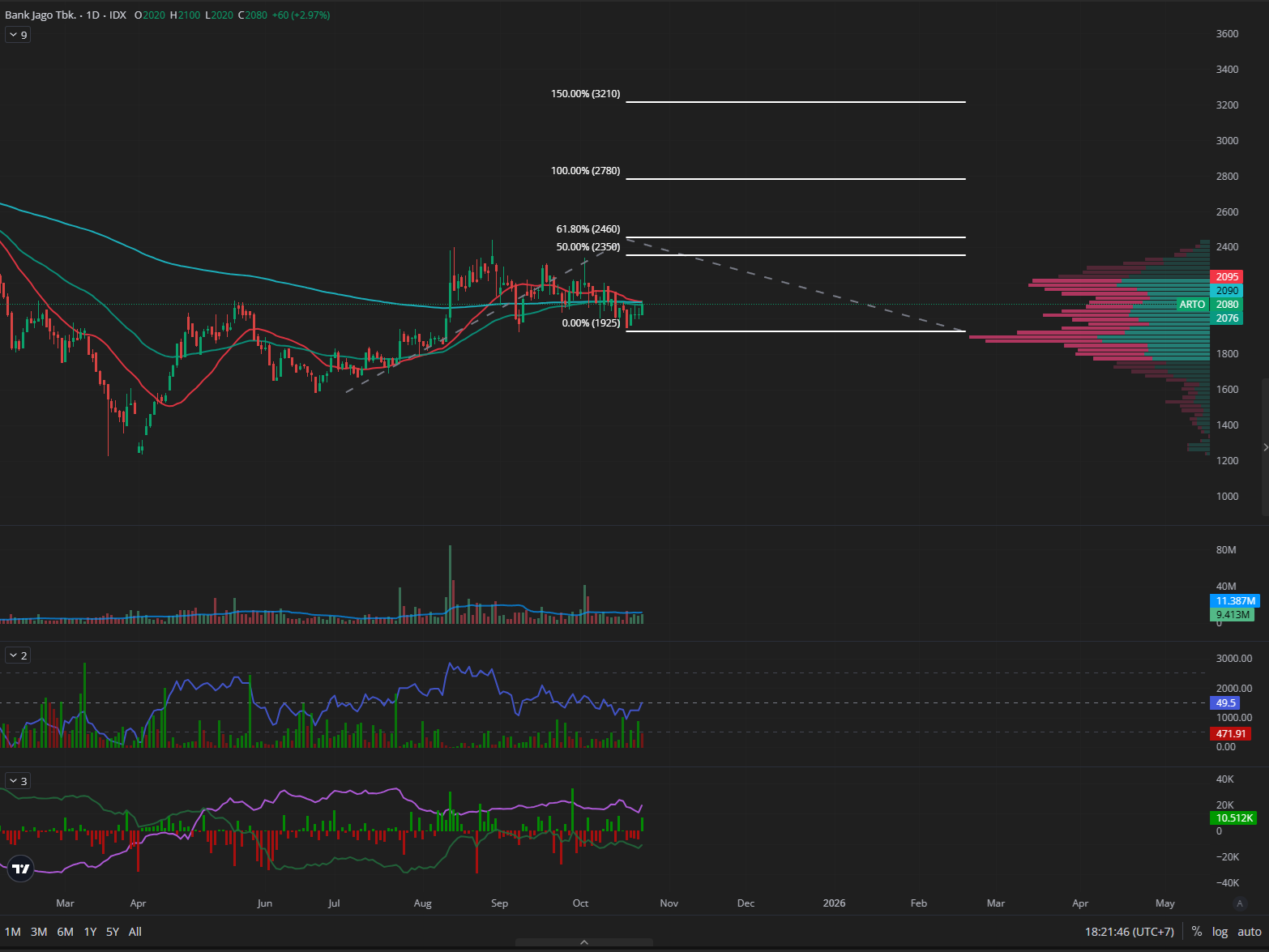Select the 50.00% (2350) Fibonacci level label
The width and height of the screenshot is (1269, 952).
point(587,247)
